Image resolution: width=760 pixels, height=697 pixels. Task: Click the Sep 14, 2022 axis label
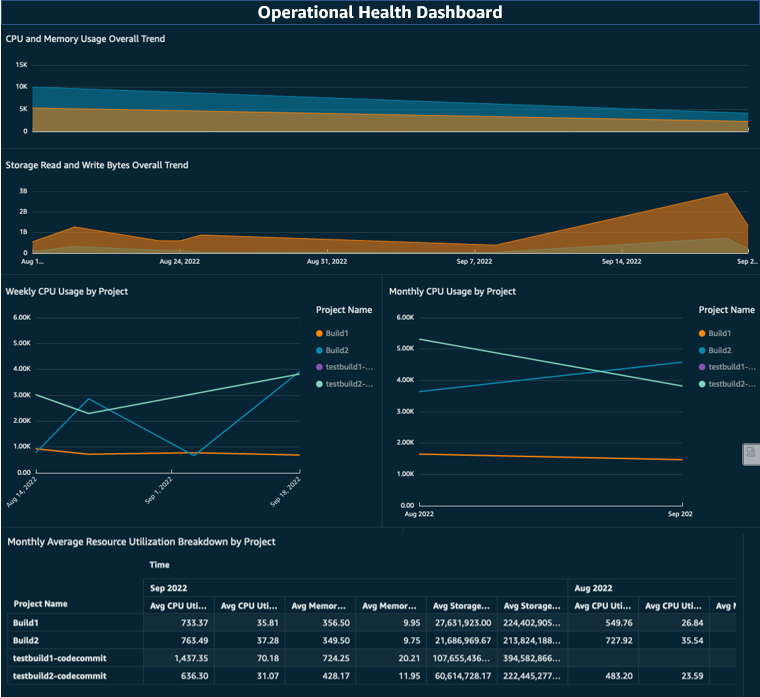click(x=622, y=262)
